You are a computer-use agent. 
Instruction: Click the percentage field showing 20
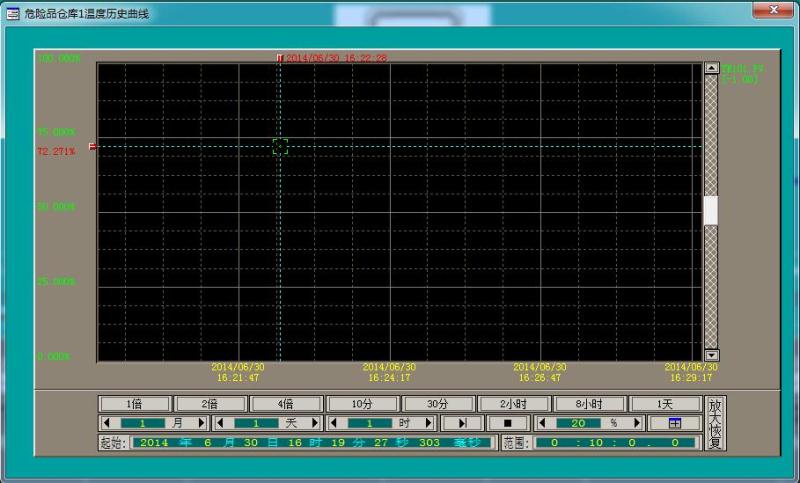click(578, 423)
